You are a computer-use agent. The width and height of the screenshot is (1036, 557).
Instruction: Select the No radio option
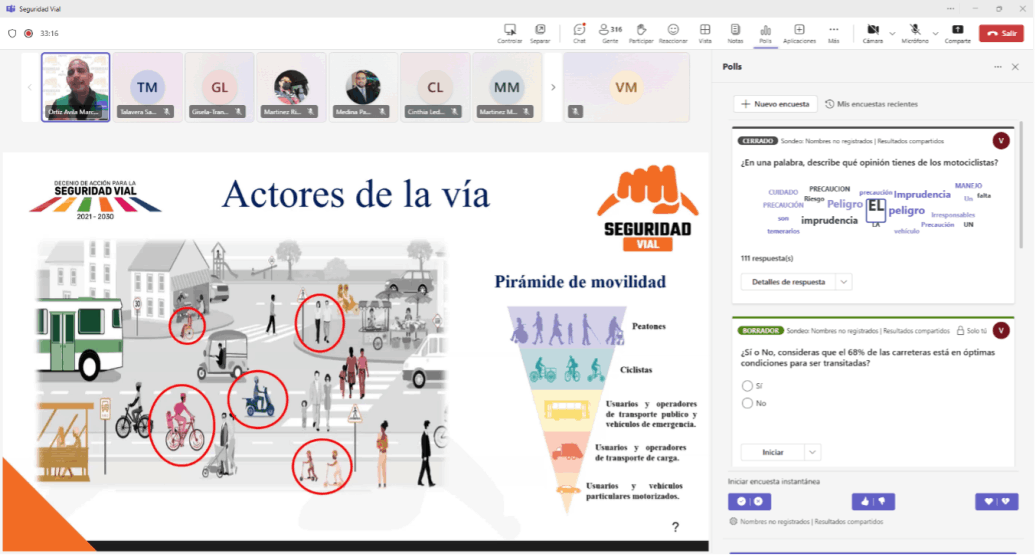[747, 403]
